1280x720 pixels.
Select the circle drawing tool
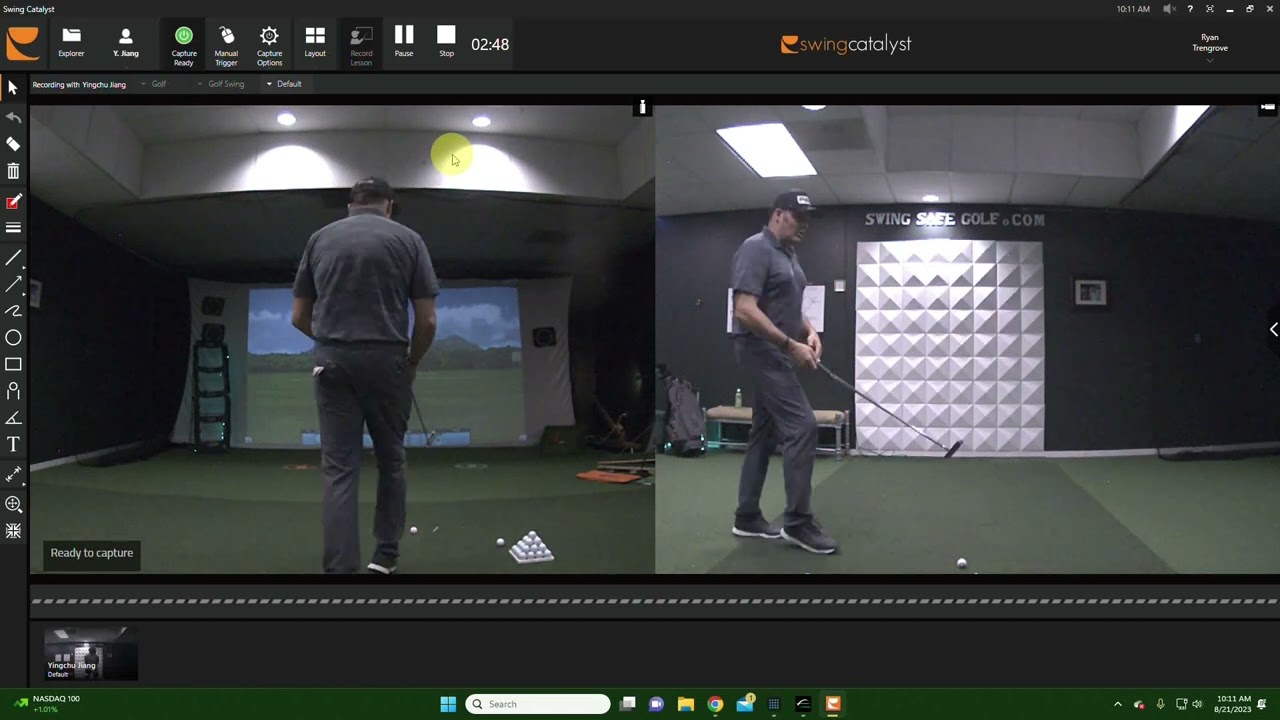click(13, 338)
